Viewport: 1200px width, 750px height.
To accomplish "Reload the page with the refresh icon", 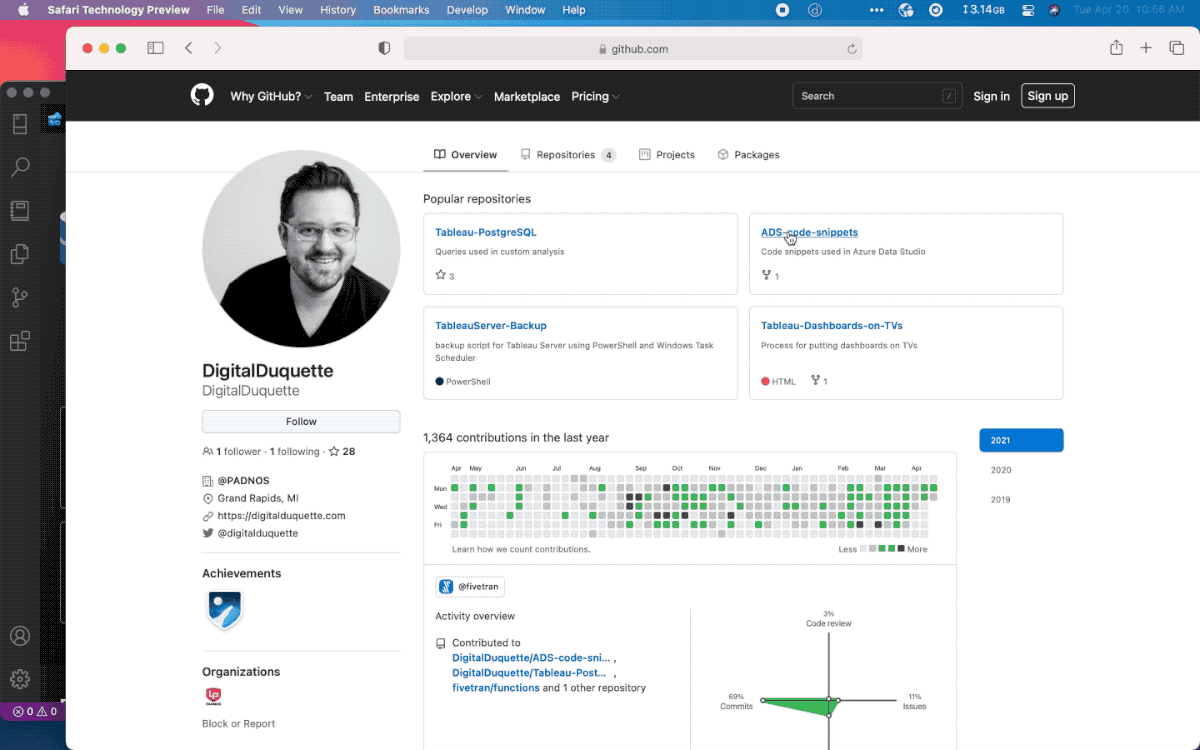I will point(852,49).
